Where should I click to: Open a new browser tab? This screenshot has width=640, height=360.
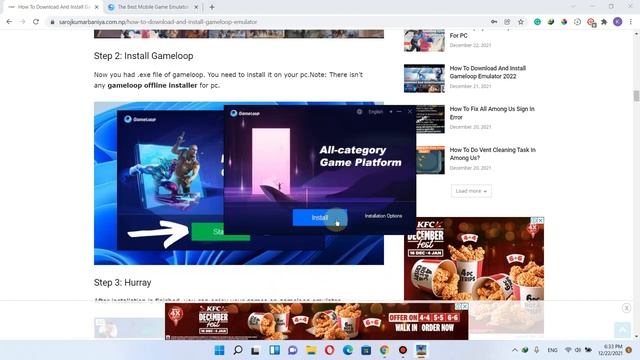(x=212, y=7)
